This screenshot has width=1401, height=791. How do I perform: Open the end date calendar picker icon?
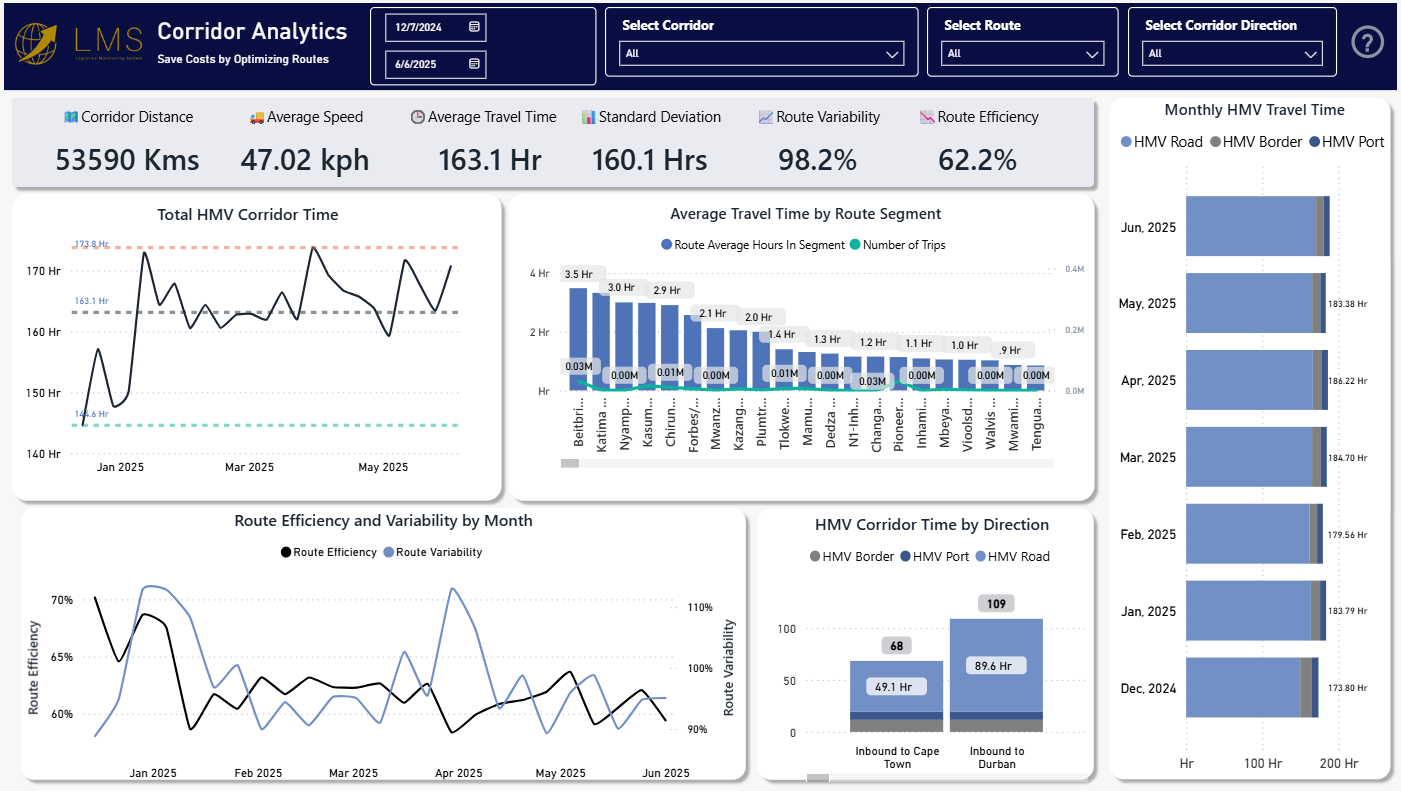(x=474, y=64)
